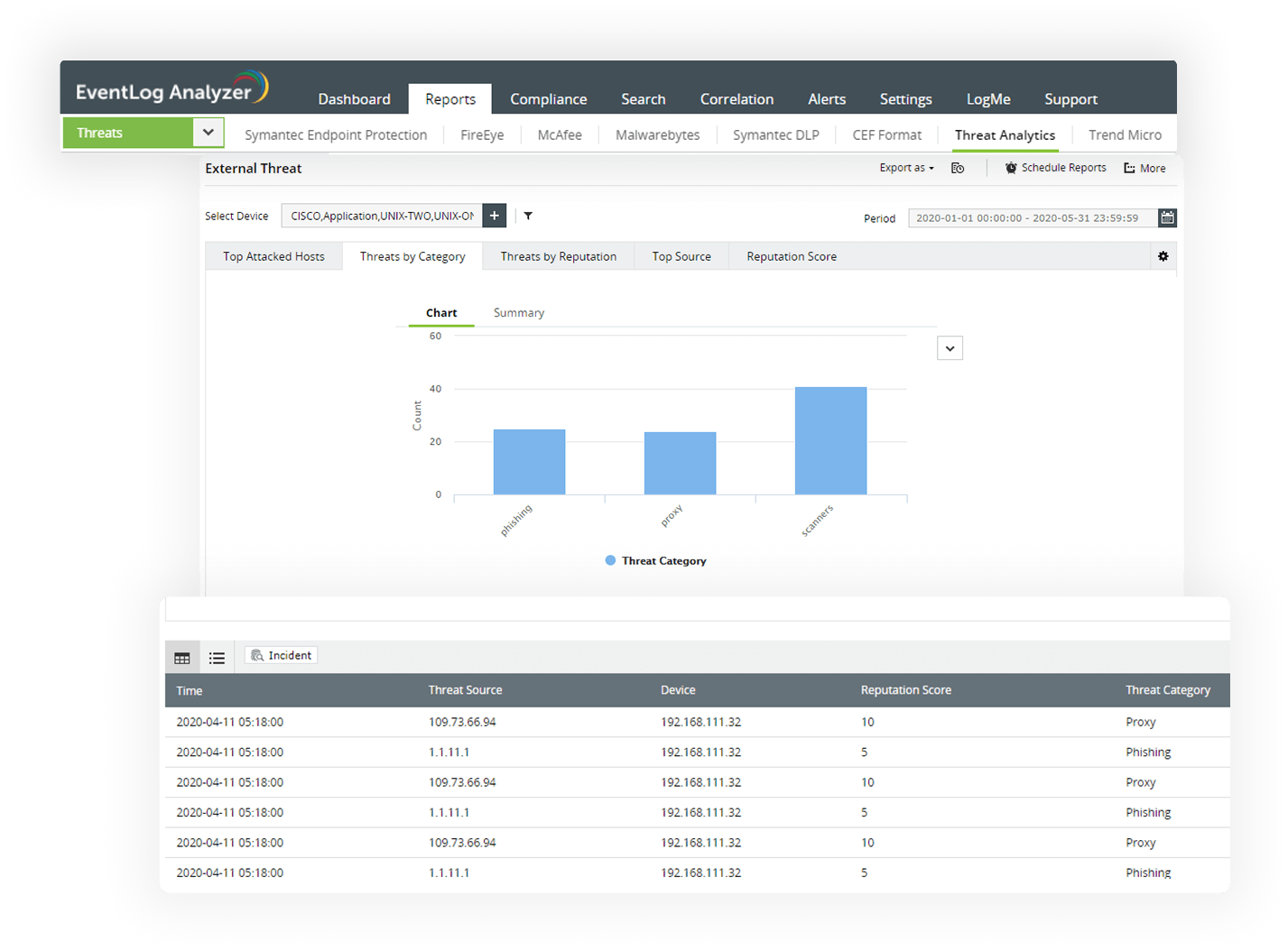Open the Alerts tab
The image size is (1288, 951).
pos(827,99)
